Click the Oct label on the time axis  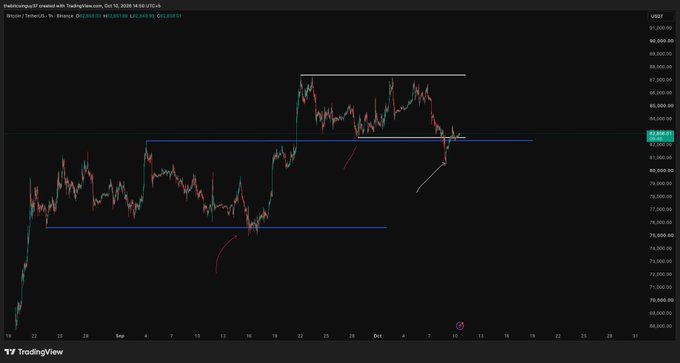click(x=377, y=336)
